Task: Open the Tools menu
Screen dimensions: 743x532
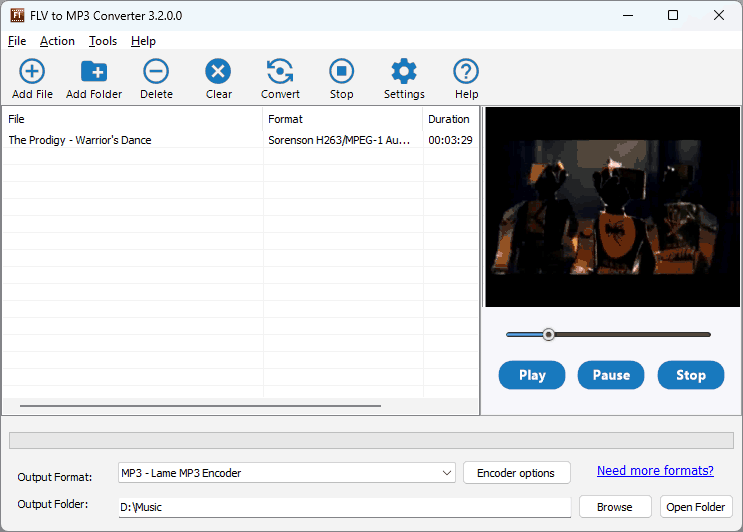Action: tap(103, 41)
